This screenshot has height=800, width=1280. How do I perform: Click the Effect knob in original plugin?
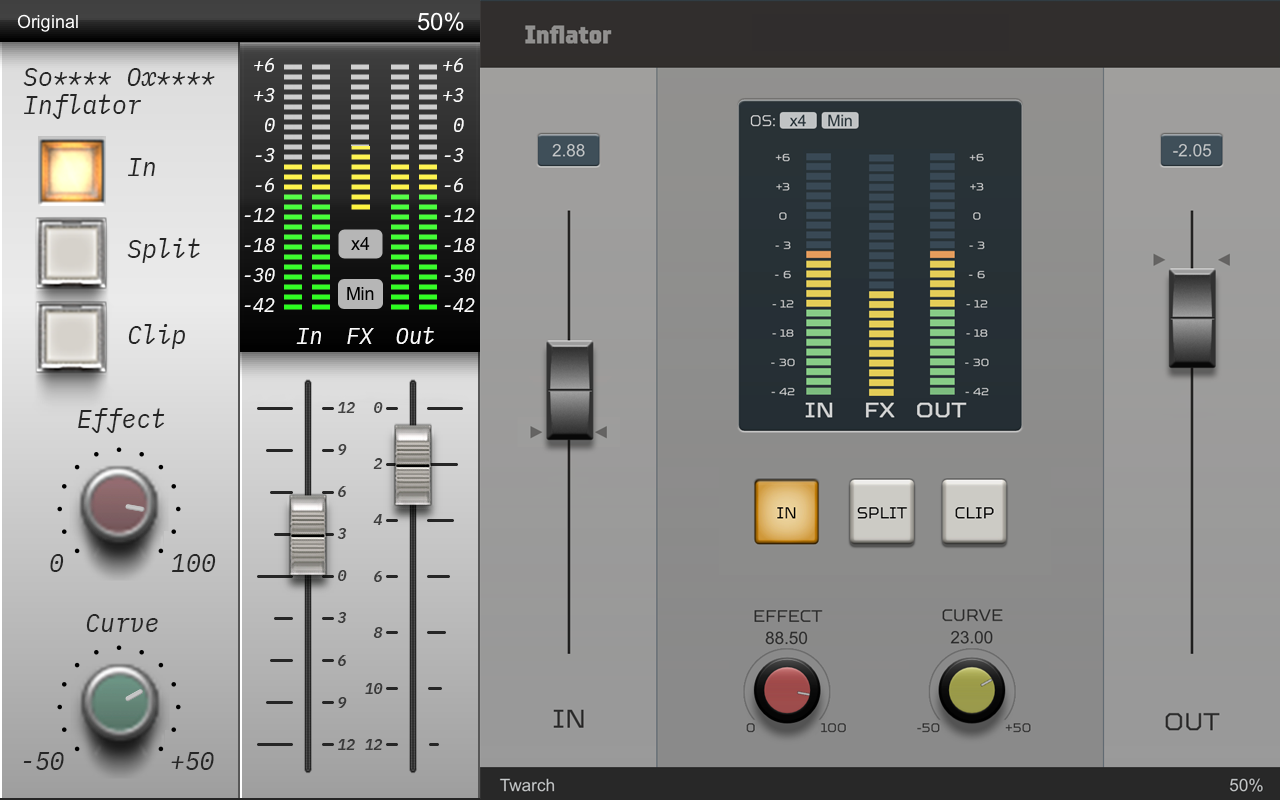tap(119, 504)
